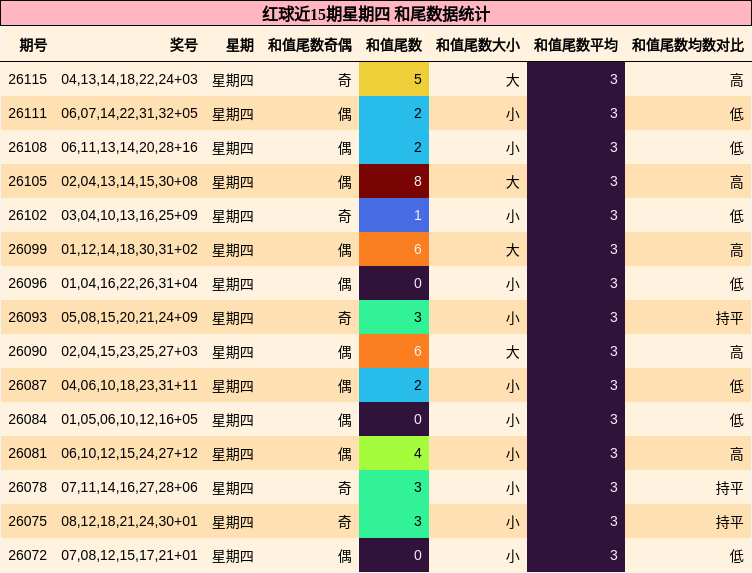Viewport: 752px width, 573px height.
Task: Select the 期号 column header
Action: 33,46
